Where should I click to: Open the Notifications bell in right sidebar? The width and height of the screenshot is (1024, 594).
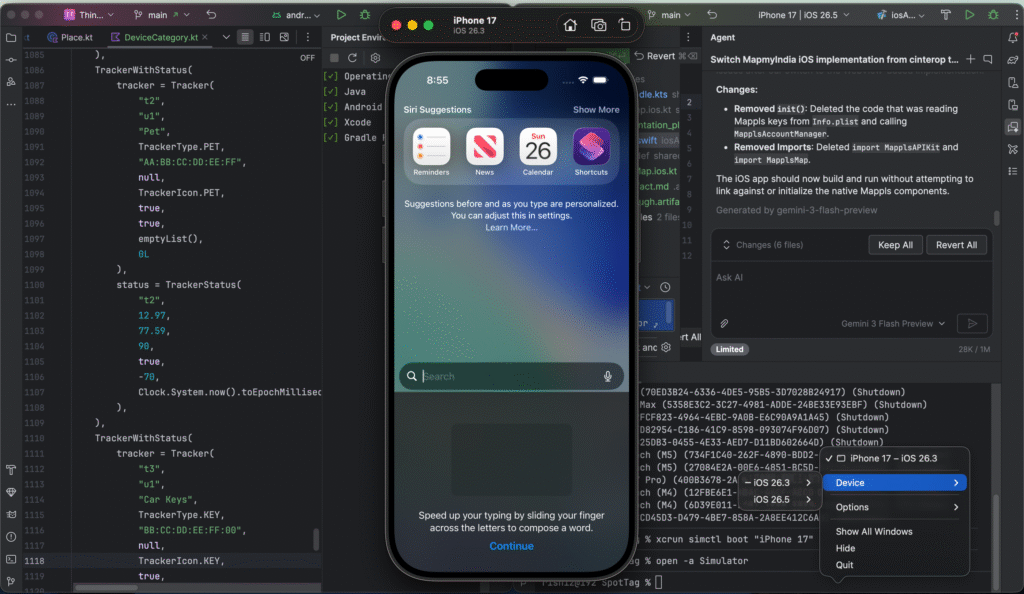click(1013, 38)
